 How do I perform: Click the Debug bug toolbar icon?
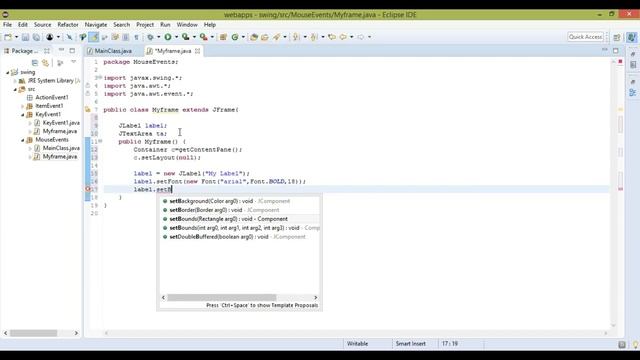click(150, 37)
